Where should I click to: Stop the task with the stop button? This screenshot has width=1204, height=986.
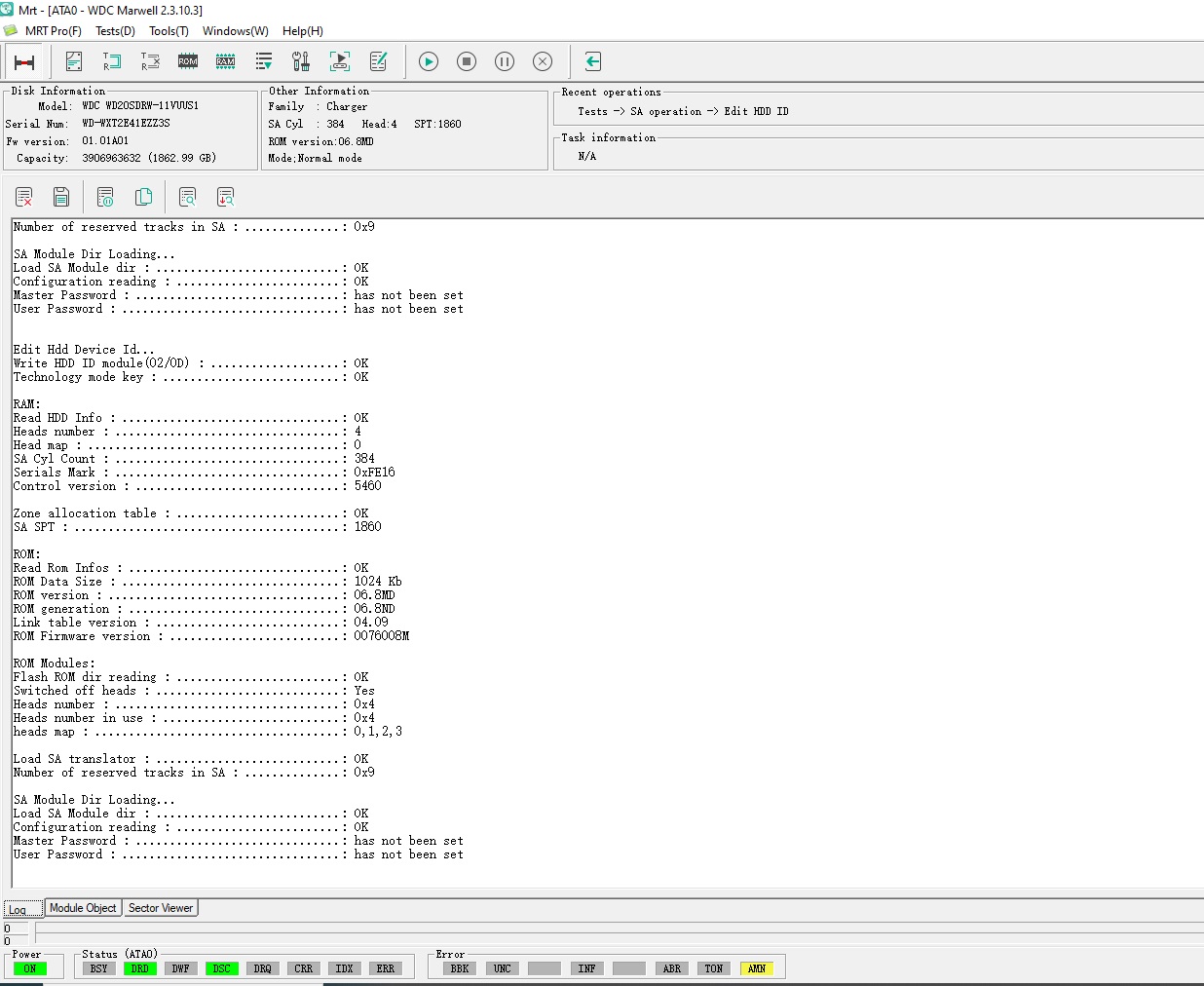(467, 61)
